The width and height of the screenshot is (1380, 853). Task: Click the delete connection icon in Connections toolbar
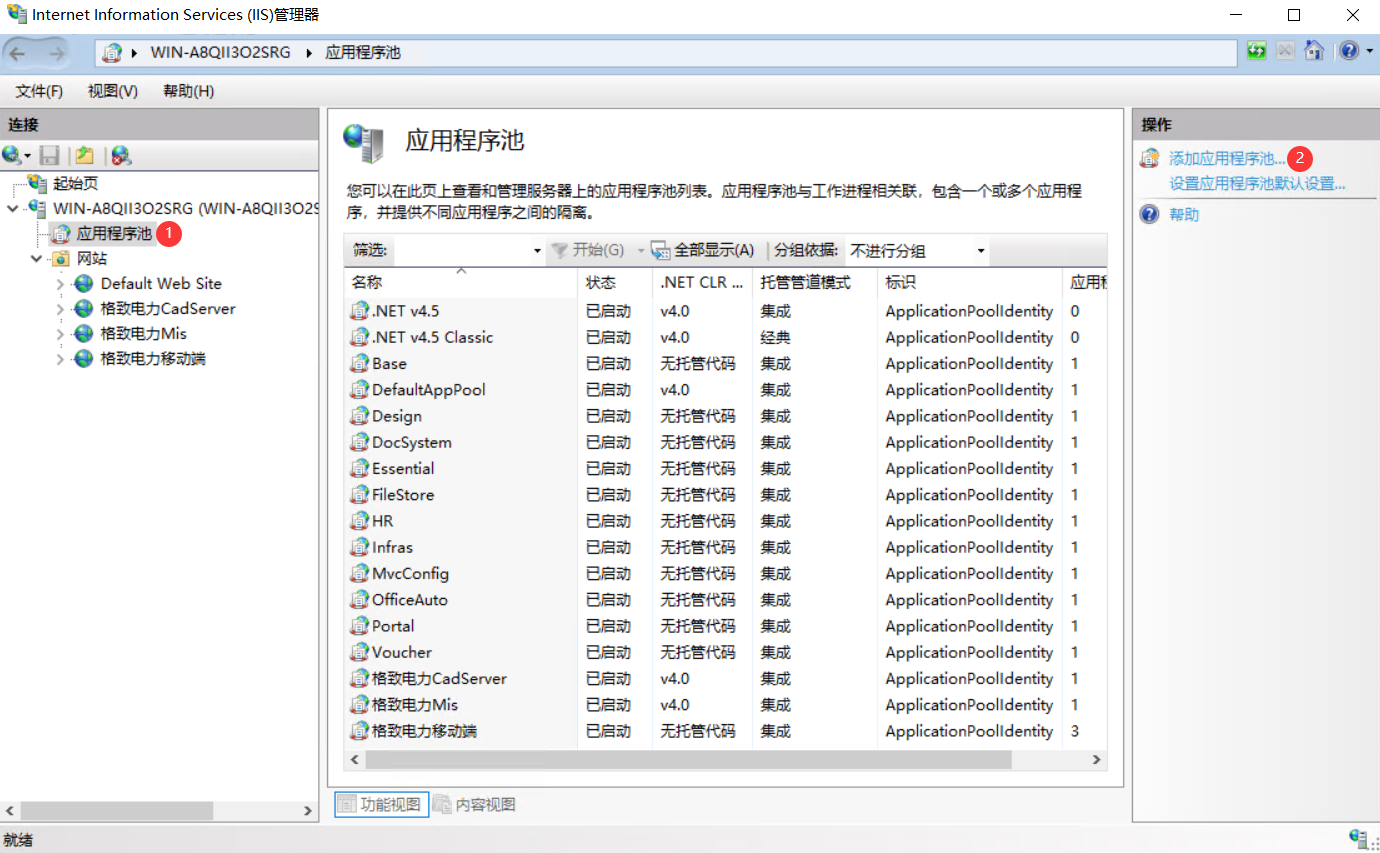tap(121, 155)
